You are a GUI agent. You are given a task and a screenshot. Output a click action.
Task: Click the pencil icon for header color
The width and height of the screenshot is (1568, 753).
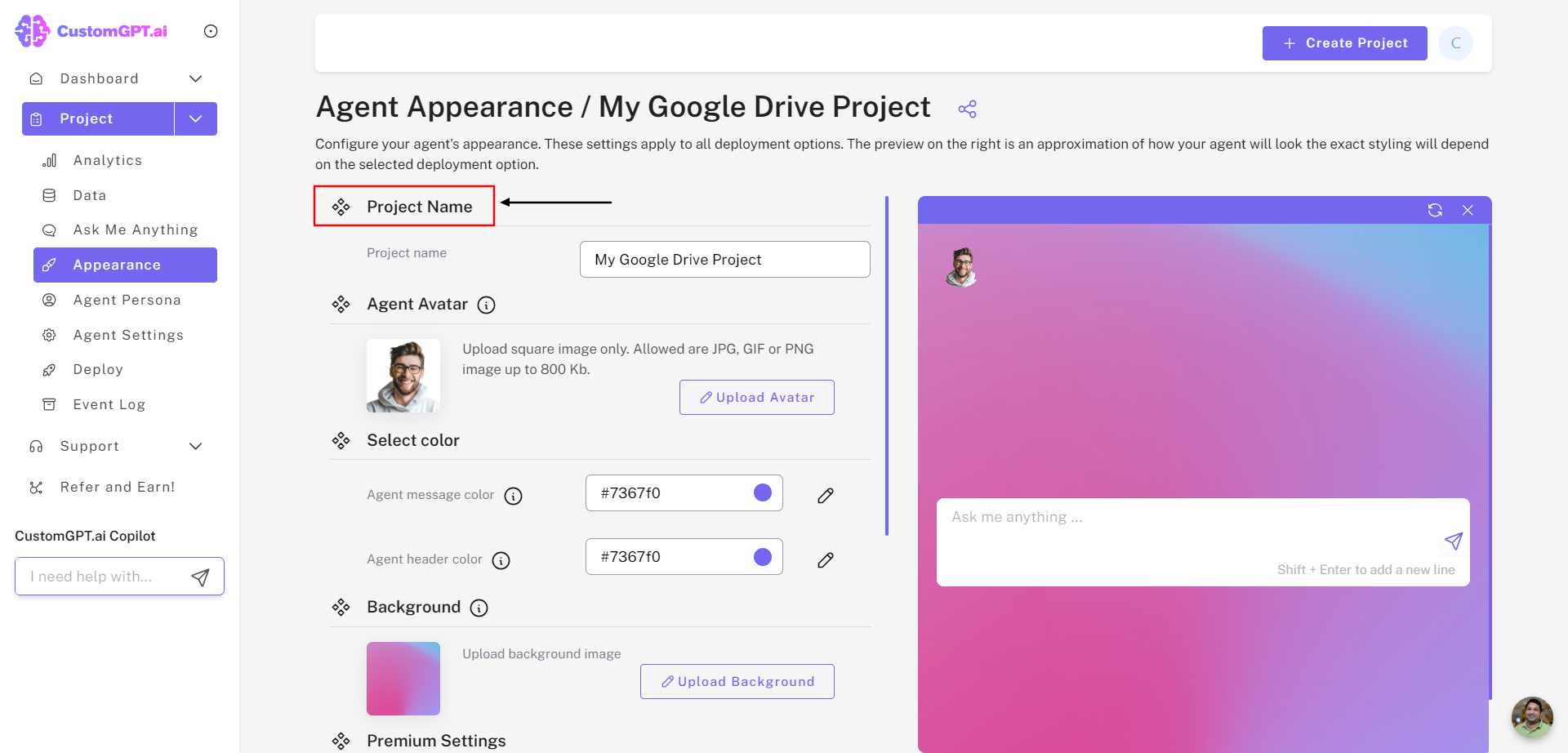coord(826,559)
